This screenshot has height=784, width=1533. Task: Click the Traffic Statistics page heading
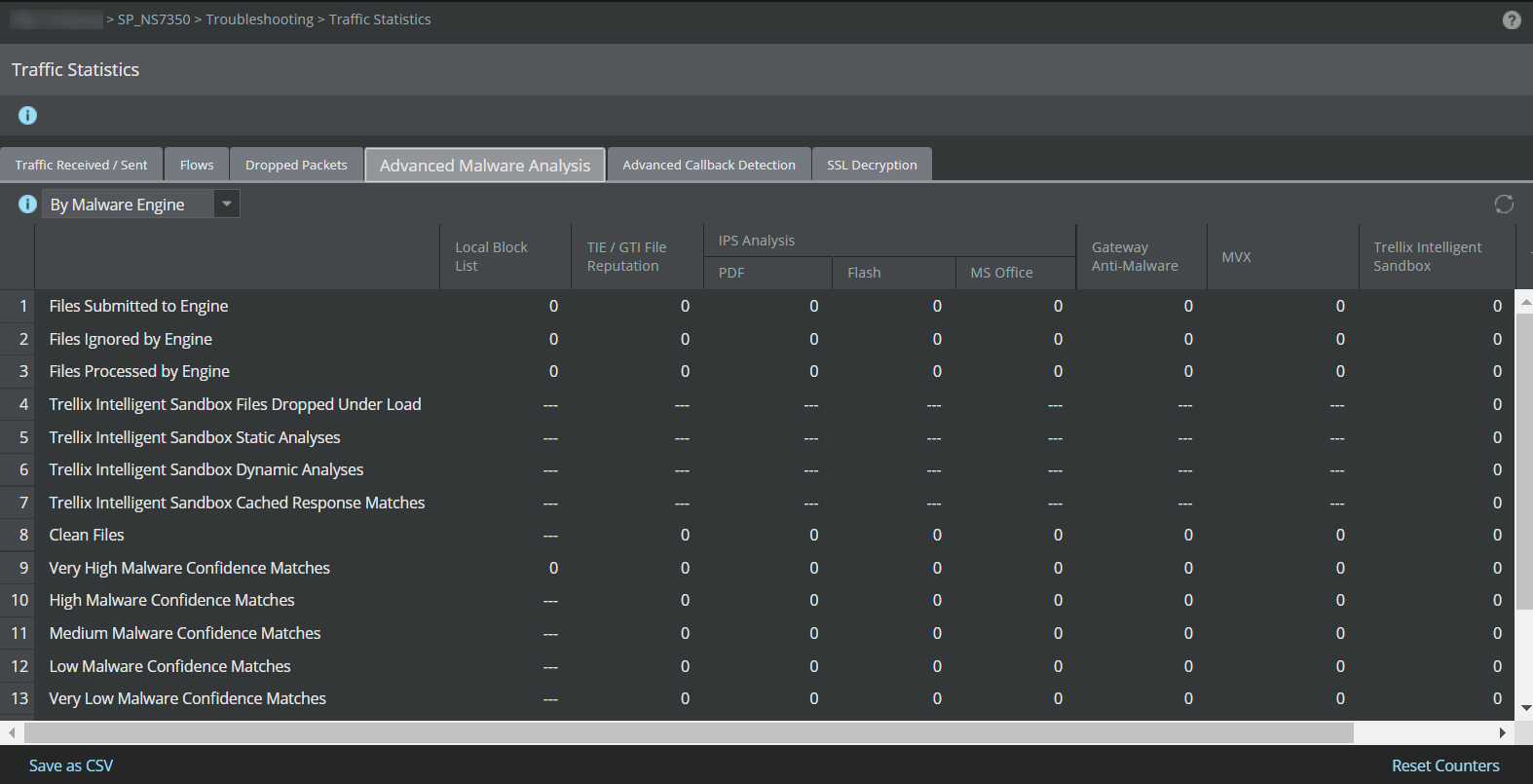point(75,69)
